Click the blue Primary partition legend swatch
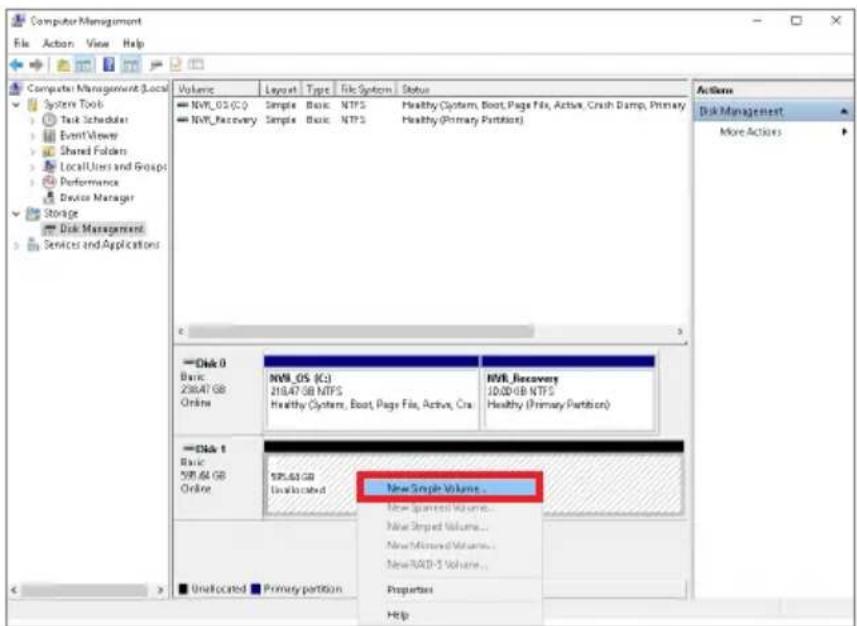The height and width of the screenshot is (626, 857). point(255,589)
